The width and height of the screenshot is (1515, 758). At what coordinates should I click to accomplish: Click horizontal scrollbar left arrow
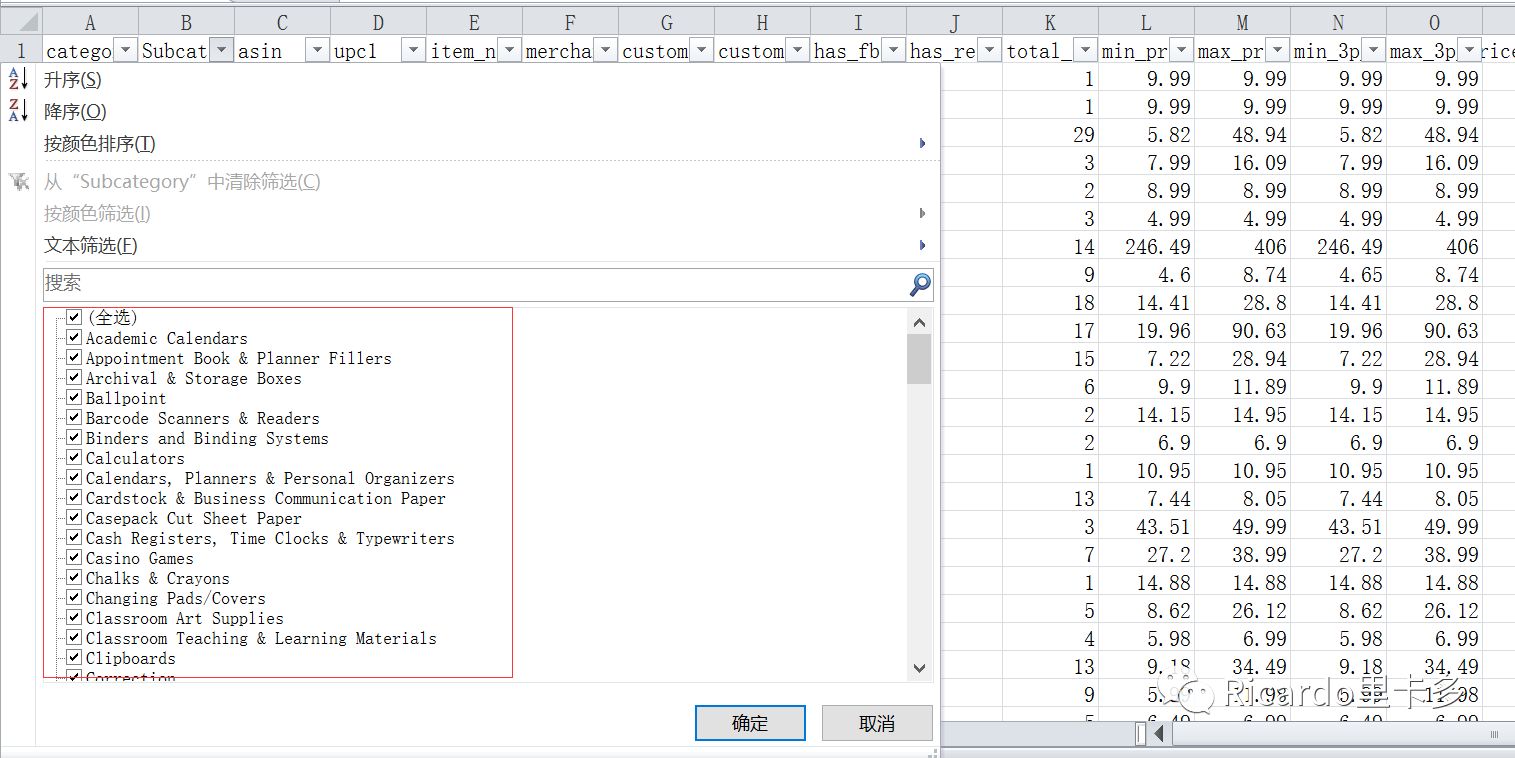pyautogui.click(x=1159, y=735)
